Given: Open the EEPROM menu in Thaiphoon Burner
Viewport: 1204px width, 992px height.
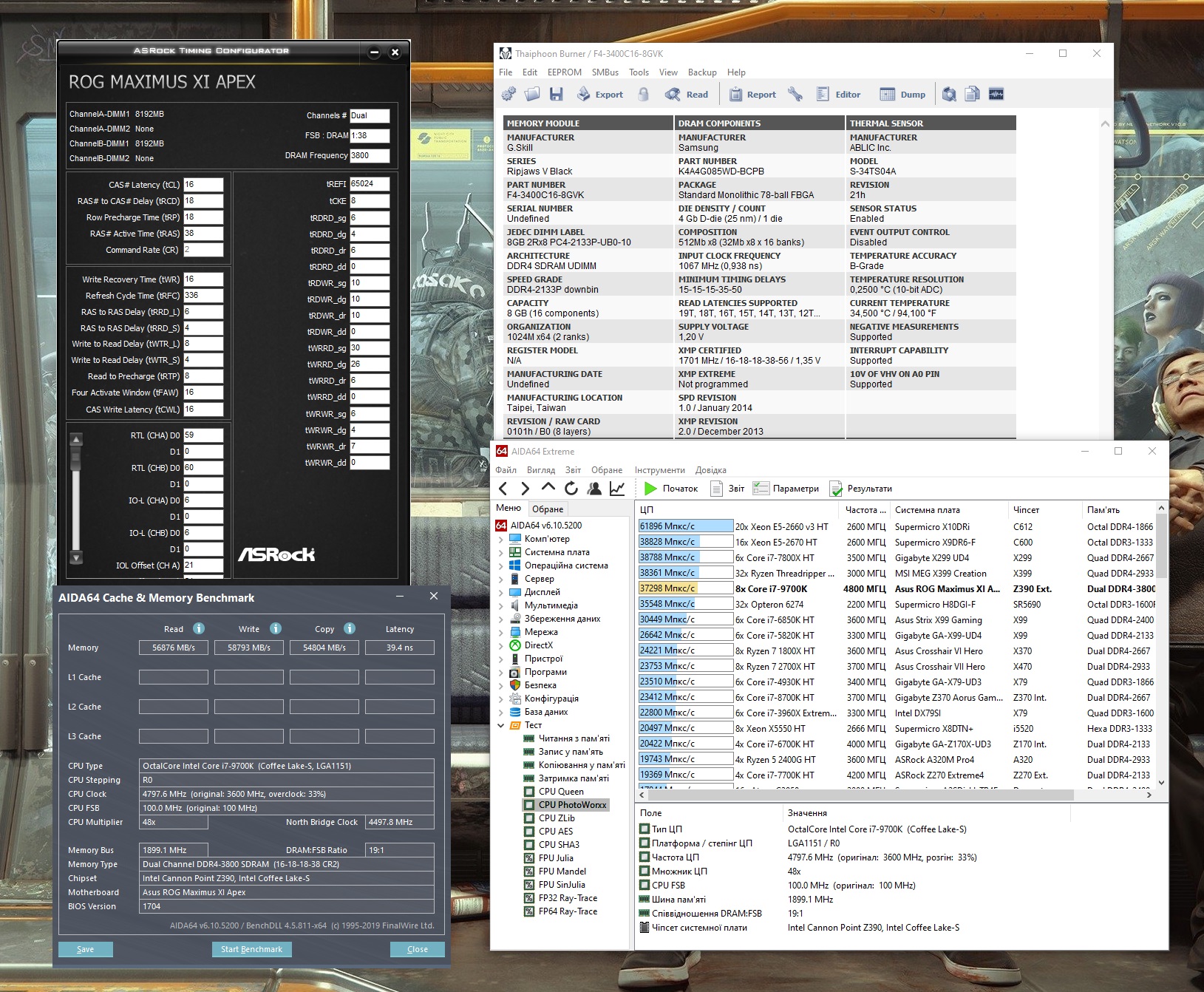Looking at the screenshot, I should pyautogui.click(x=564, y=72).
